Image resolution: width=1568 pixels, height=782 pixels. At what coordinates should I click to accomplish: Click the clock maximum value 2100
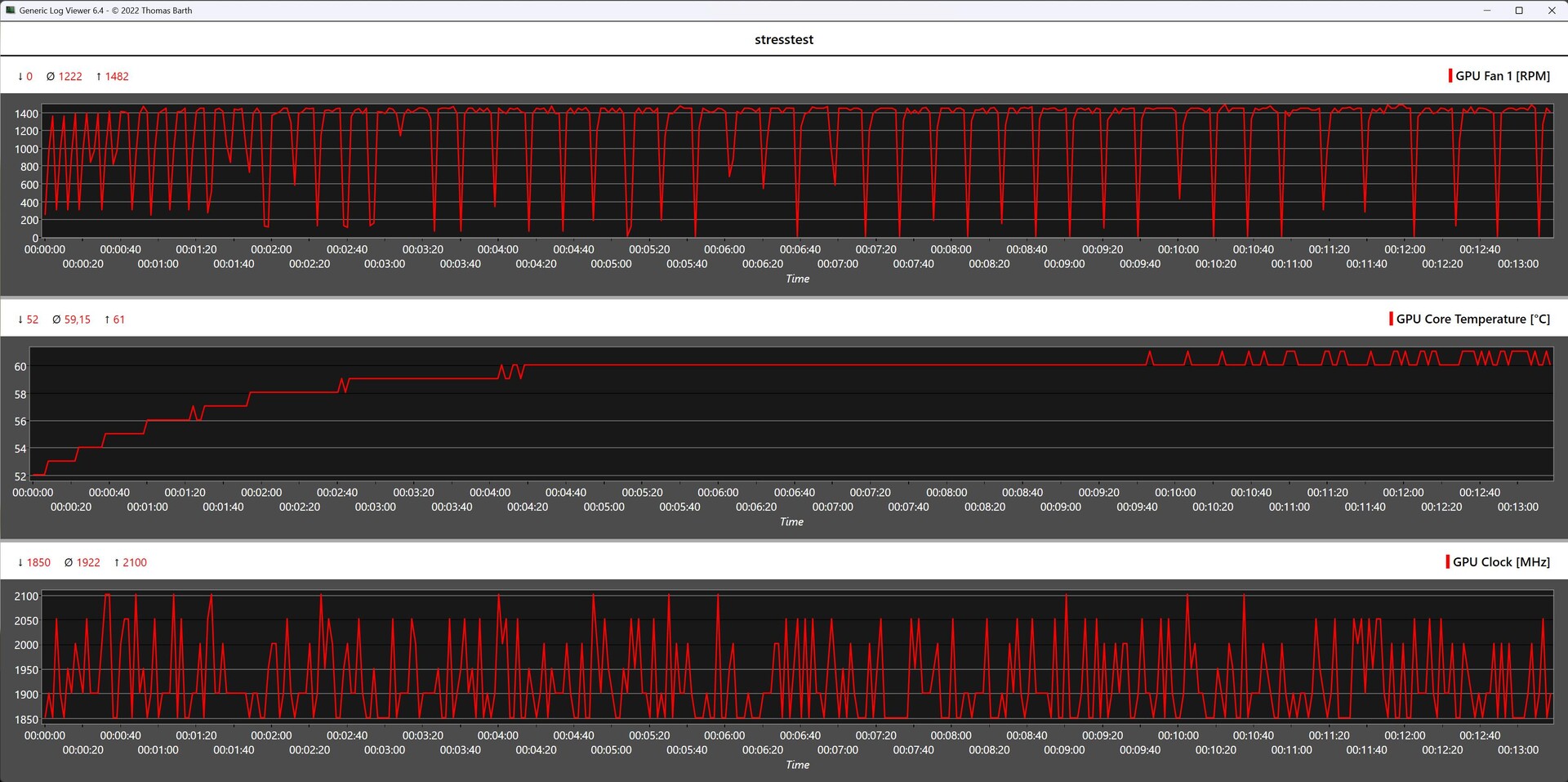(x=135, y=563)
